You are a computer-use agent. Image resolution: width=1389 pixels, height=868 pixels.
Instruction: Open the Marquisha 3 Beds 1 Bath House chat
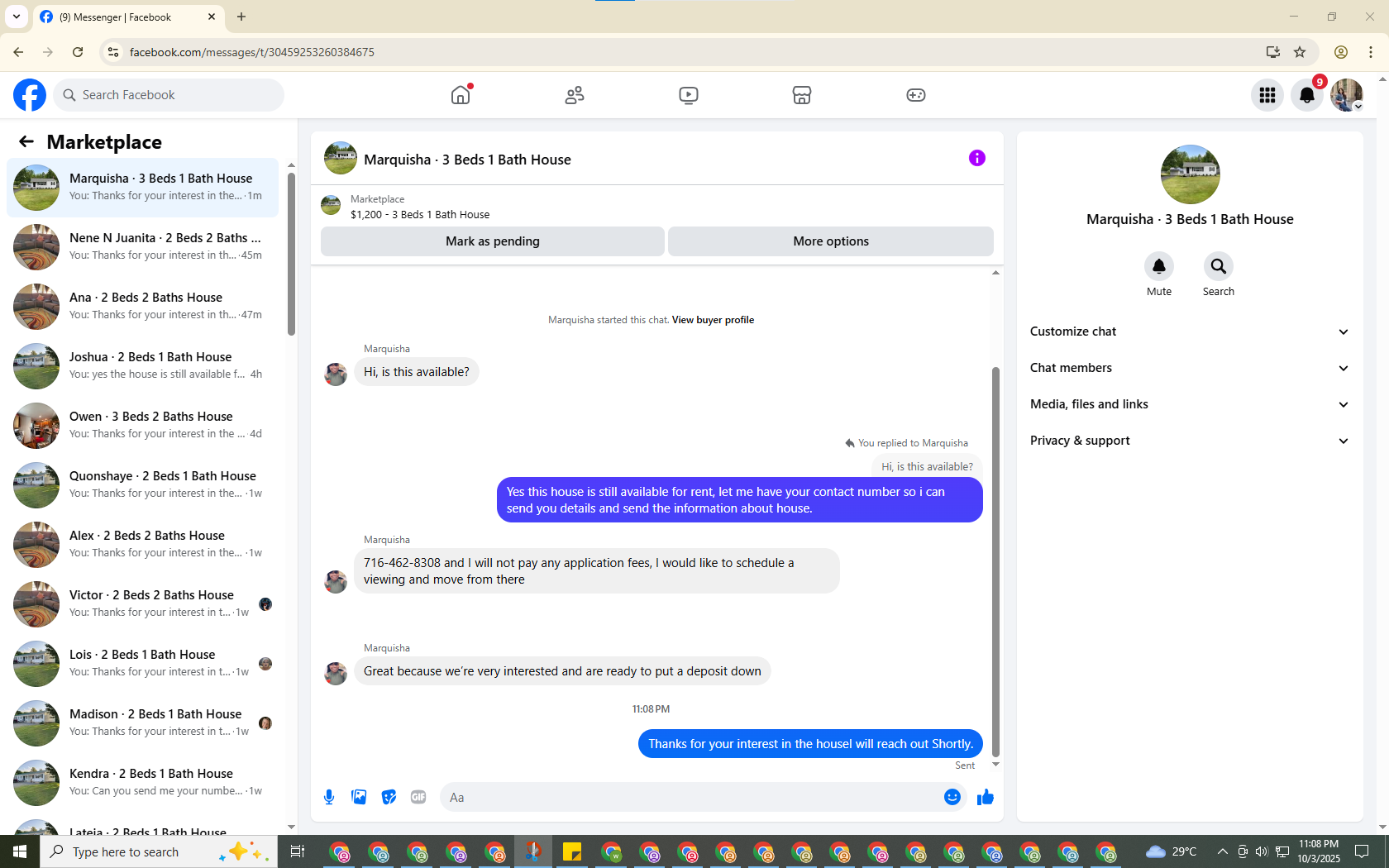click(x=142, y=188)
